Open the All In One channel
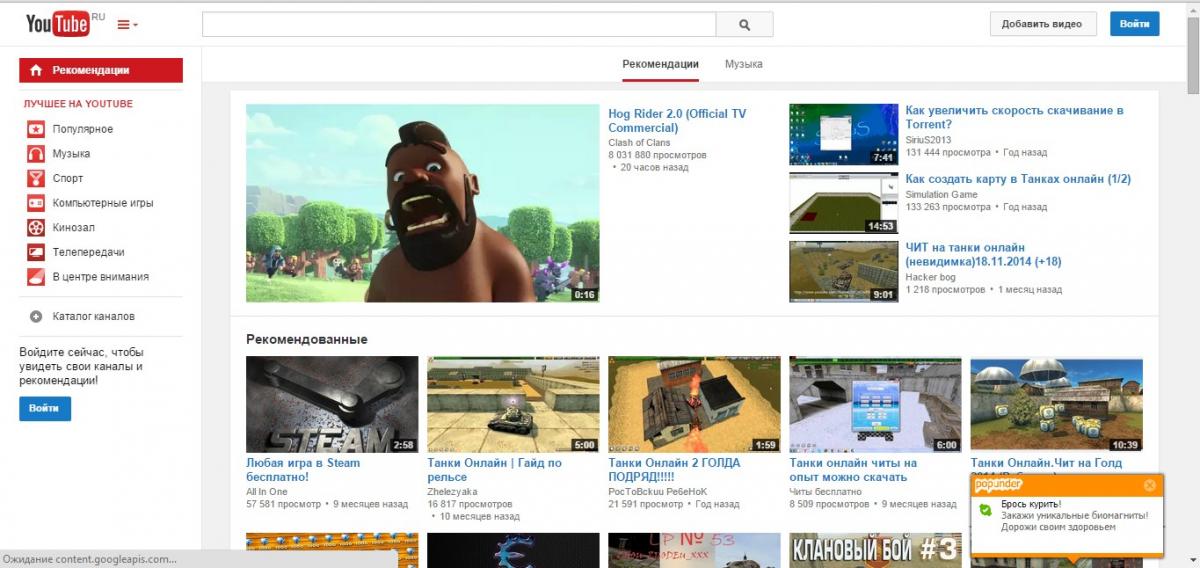 point(266,492)
